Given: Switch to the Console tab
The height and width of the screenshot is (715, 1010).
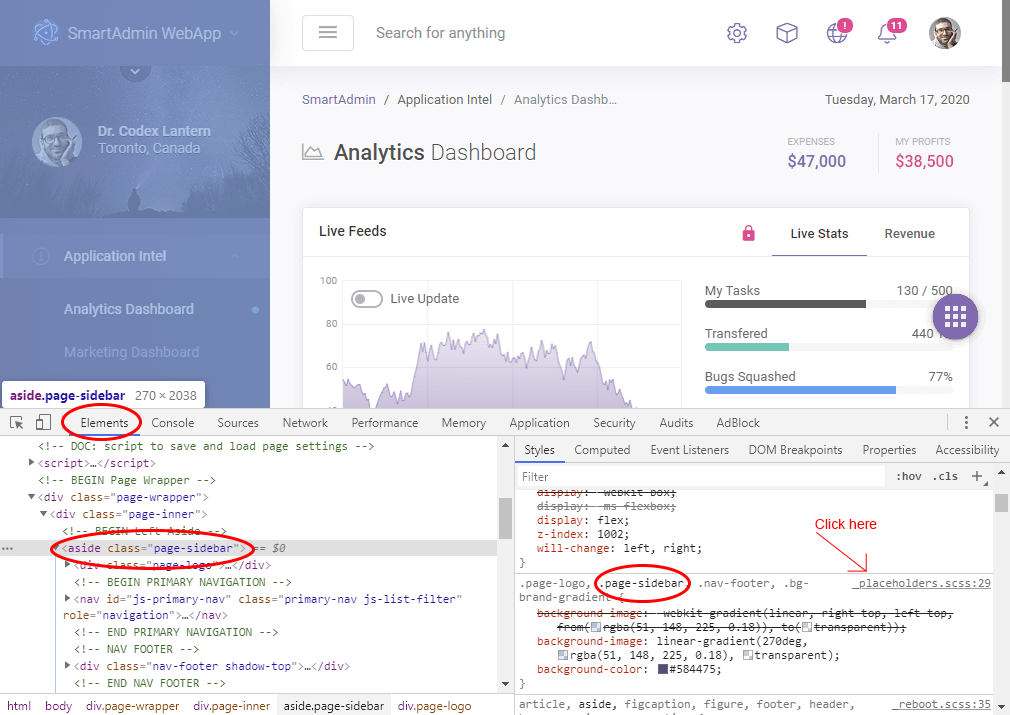Looking at the screenshot, I should (x=173, y=423).
